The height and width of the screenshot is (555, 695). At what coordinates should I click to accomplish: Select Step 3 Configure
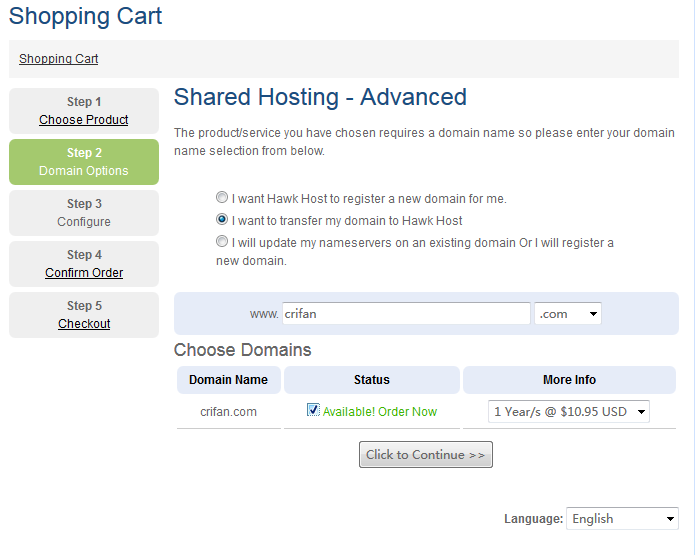[x=84, y=213]
